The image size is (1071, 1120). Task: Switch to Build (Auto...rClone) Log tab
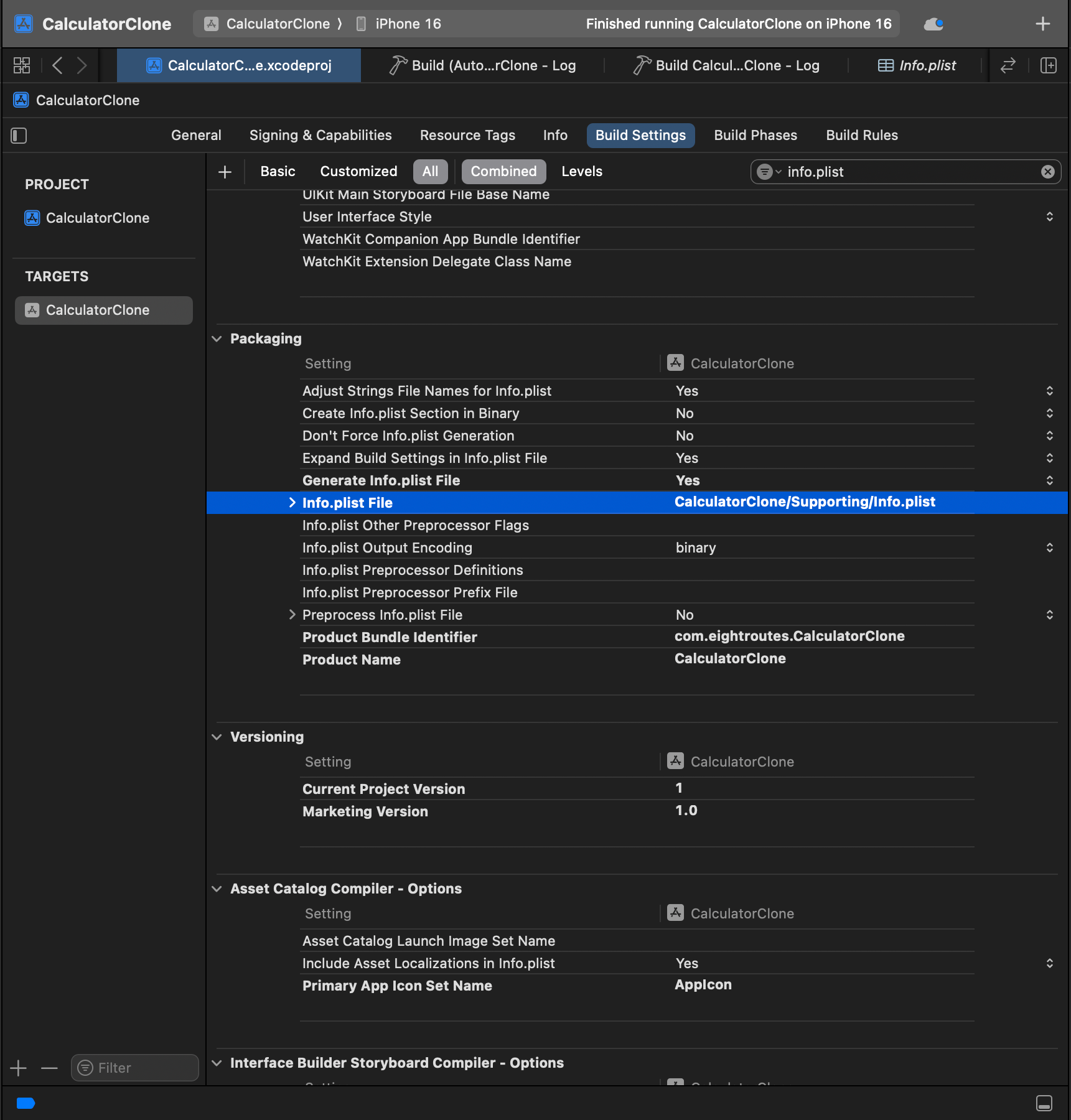click(x=483, y=65)
